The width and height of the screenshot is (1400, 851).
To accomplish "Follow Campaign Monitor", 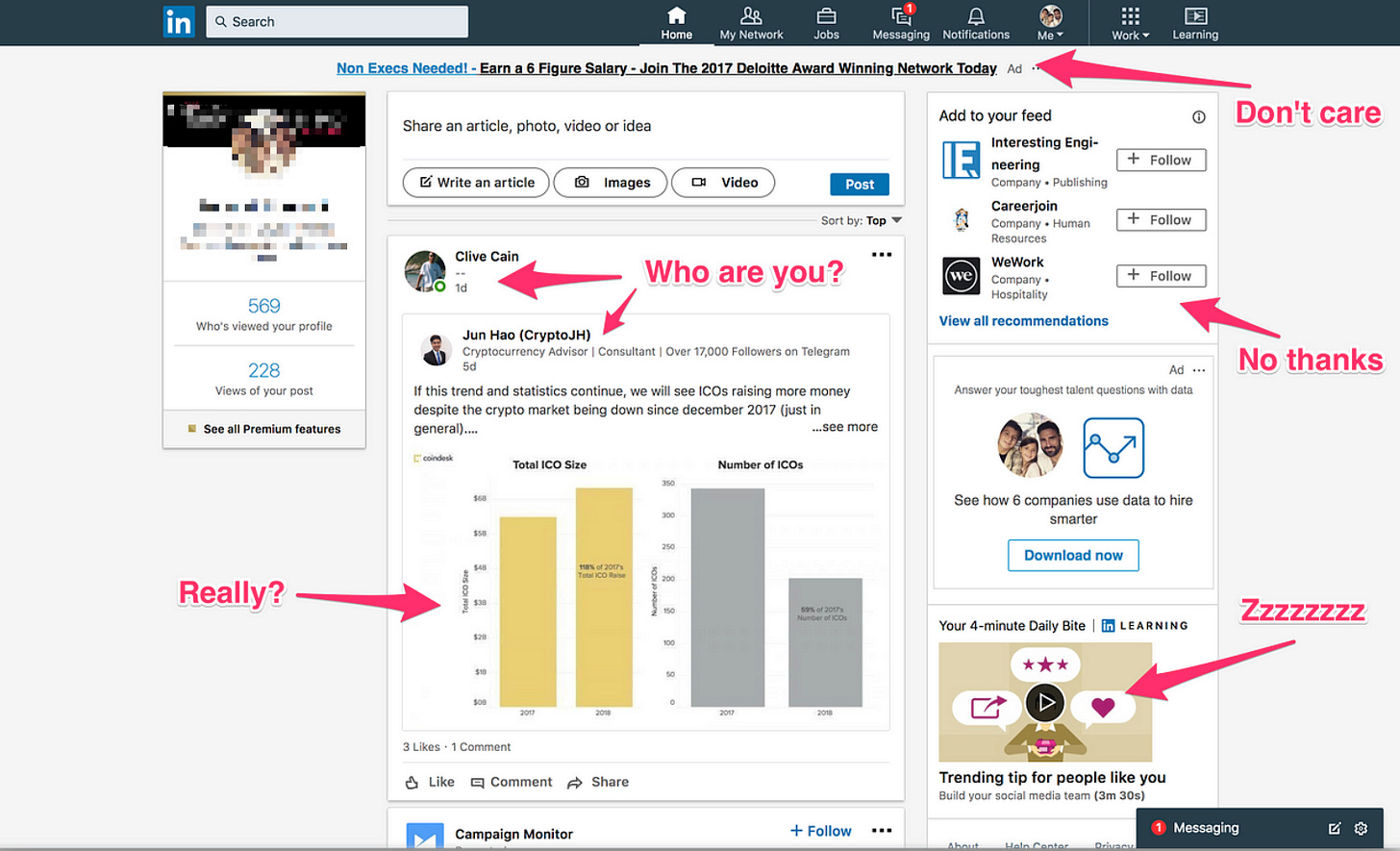I will (820, 831).
